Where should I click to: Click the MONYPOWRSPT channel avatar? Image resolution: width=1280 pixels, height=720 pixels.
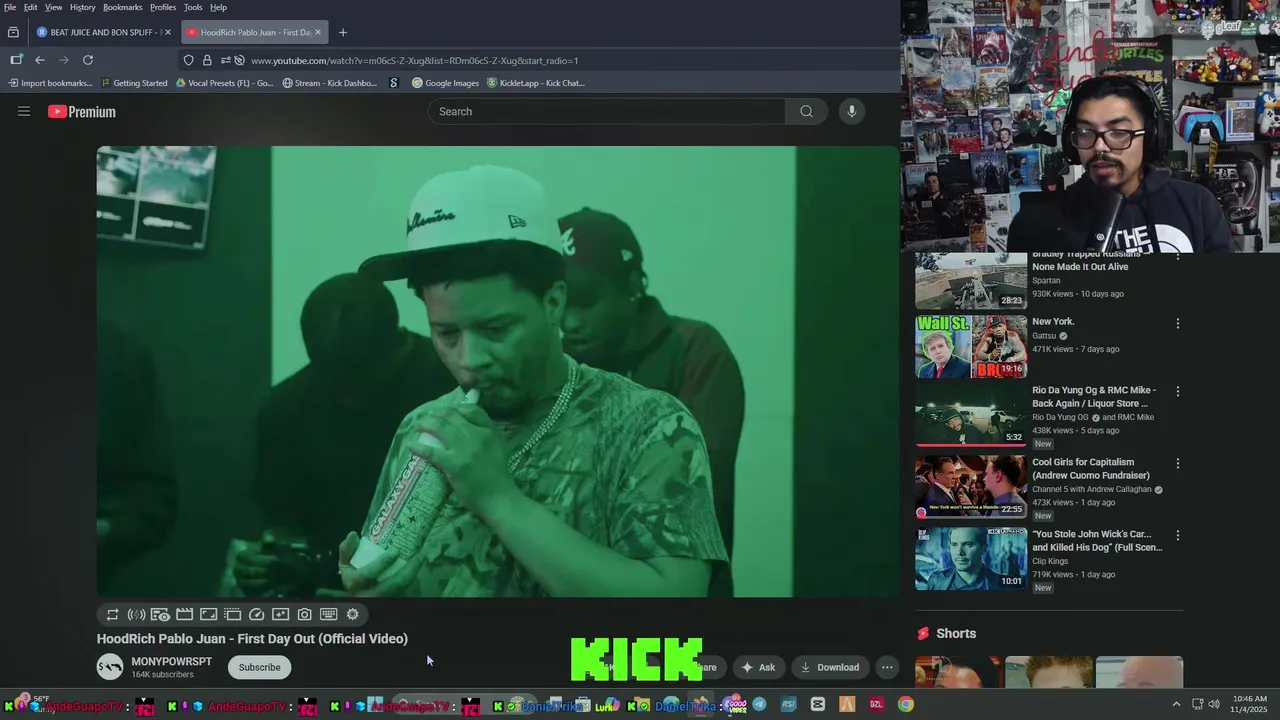[x=110, y=667]
